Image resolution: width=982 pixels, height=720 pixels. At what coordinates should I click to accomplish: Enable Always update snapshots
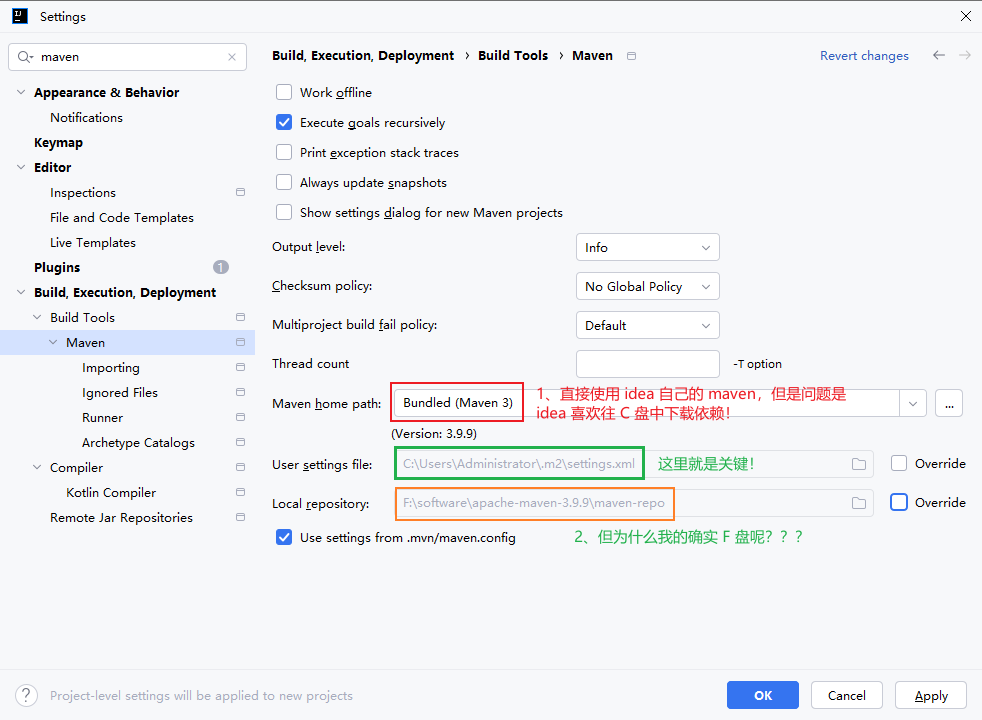[x=284, y=182]
